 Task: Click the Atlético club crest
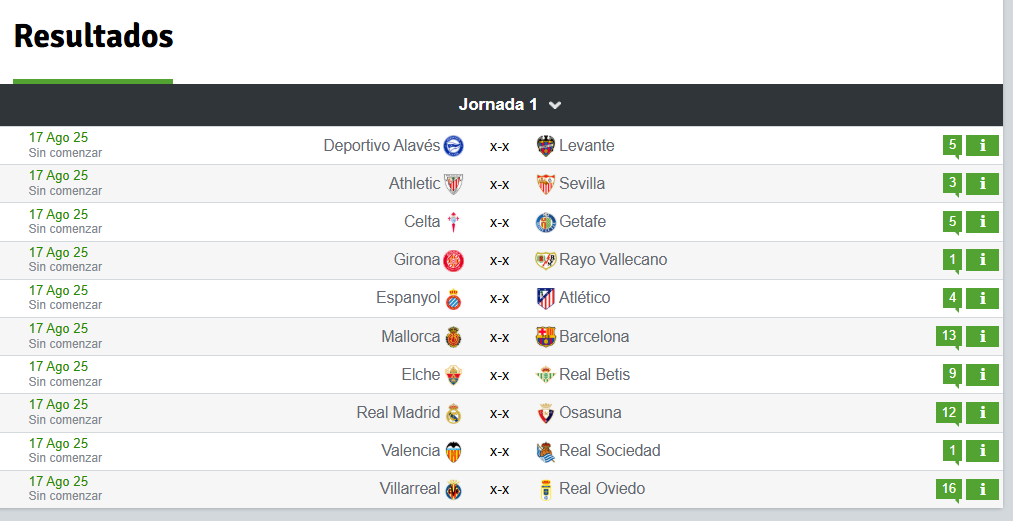coord(546,298)
